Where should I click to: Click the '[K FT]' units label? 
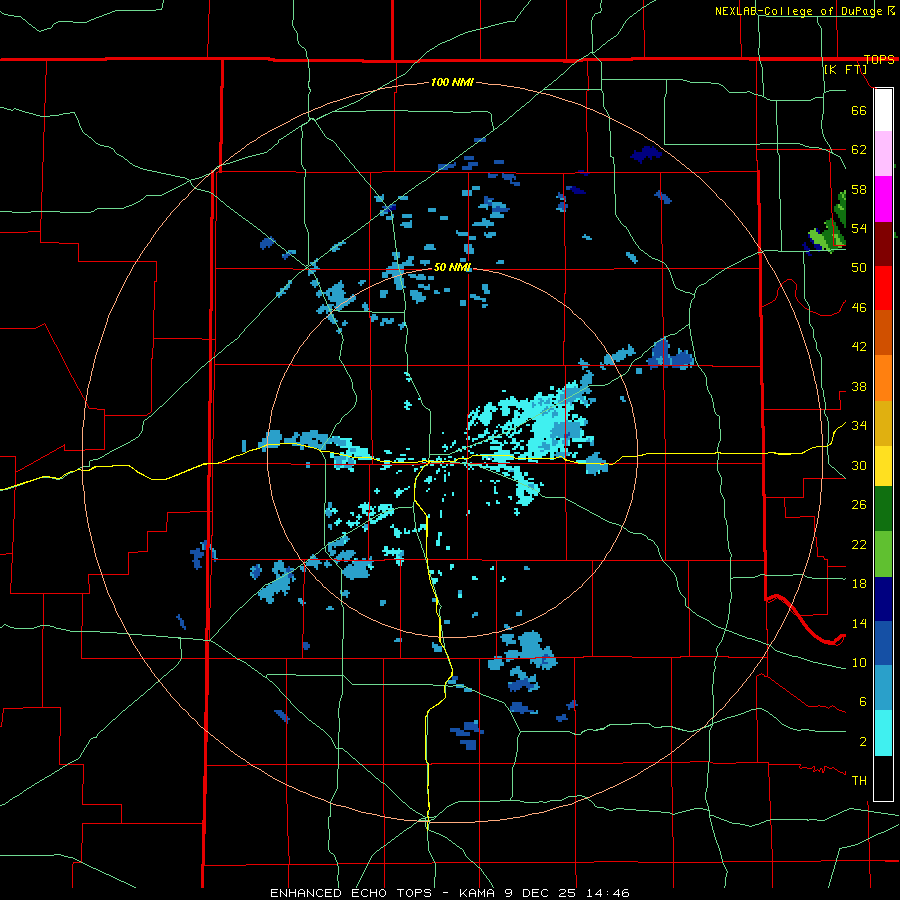[845, 69]
